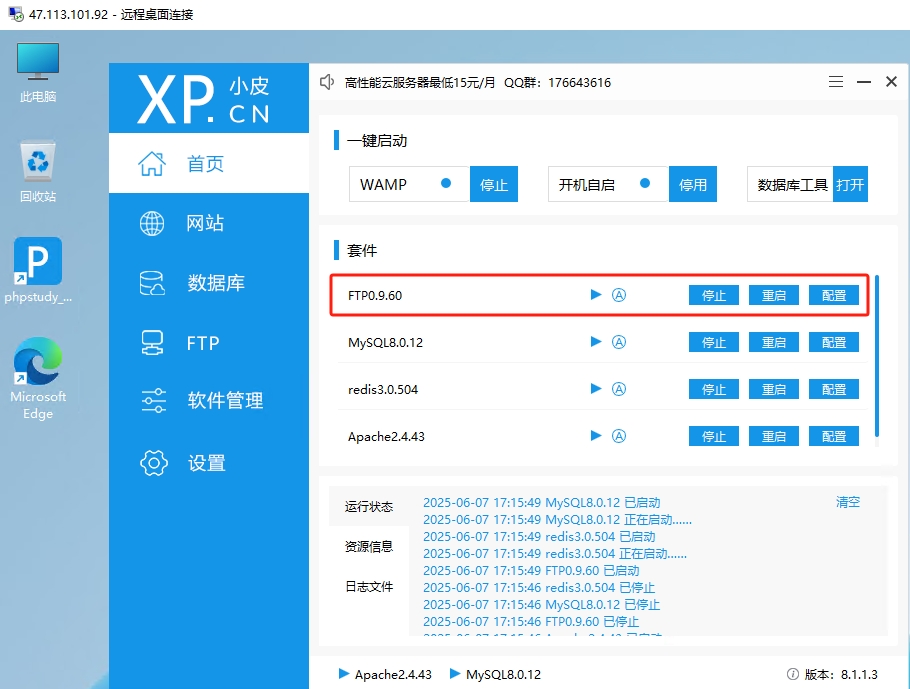Select Microsoft Edge desktop shortcut

38,379
